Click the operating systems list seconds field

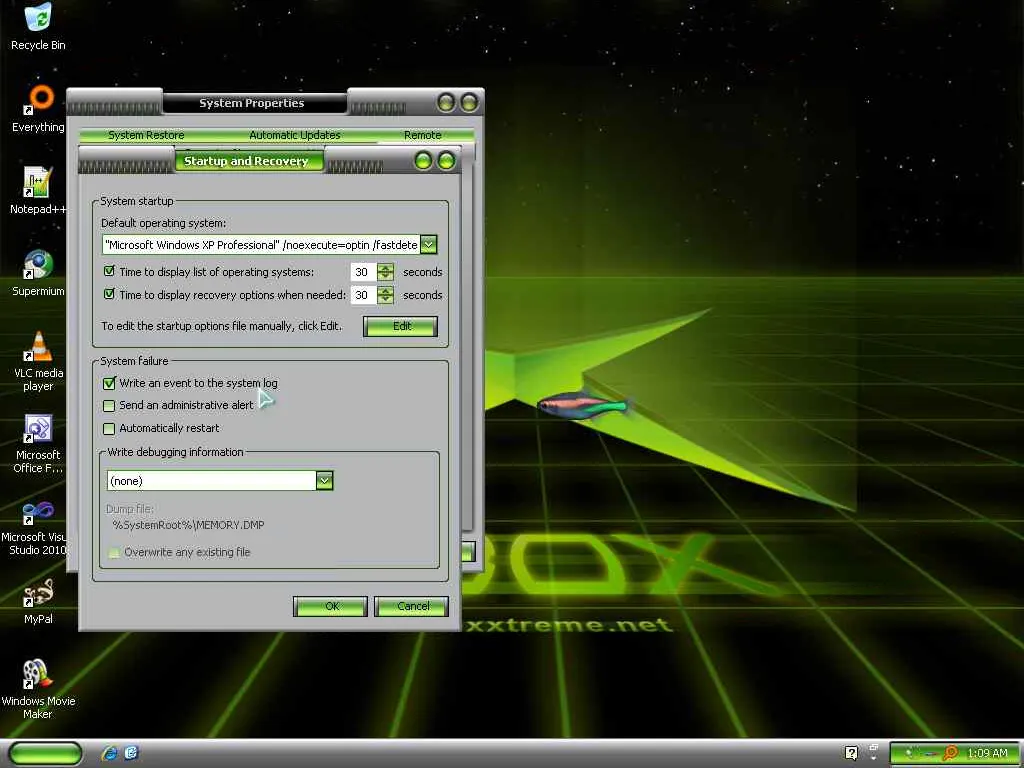coord(363,272)
